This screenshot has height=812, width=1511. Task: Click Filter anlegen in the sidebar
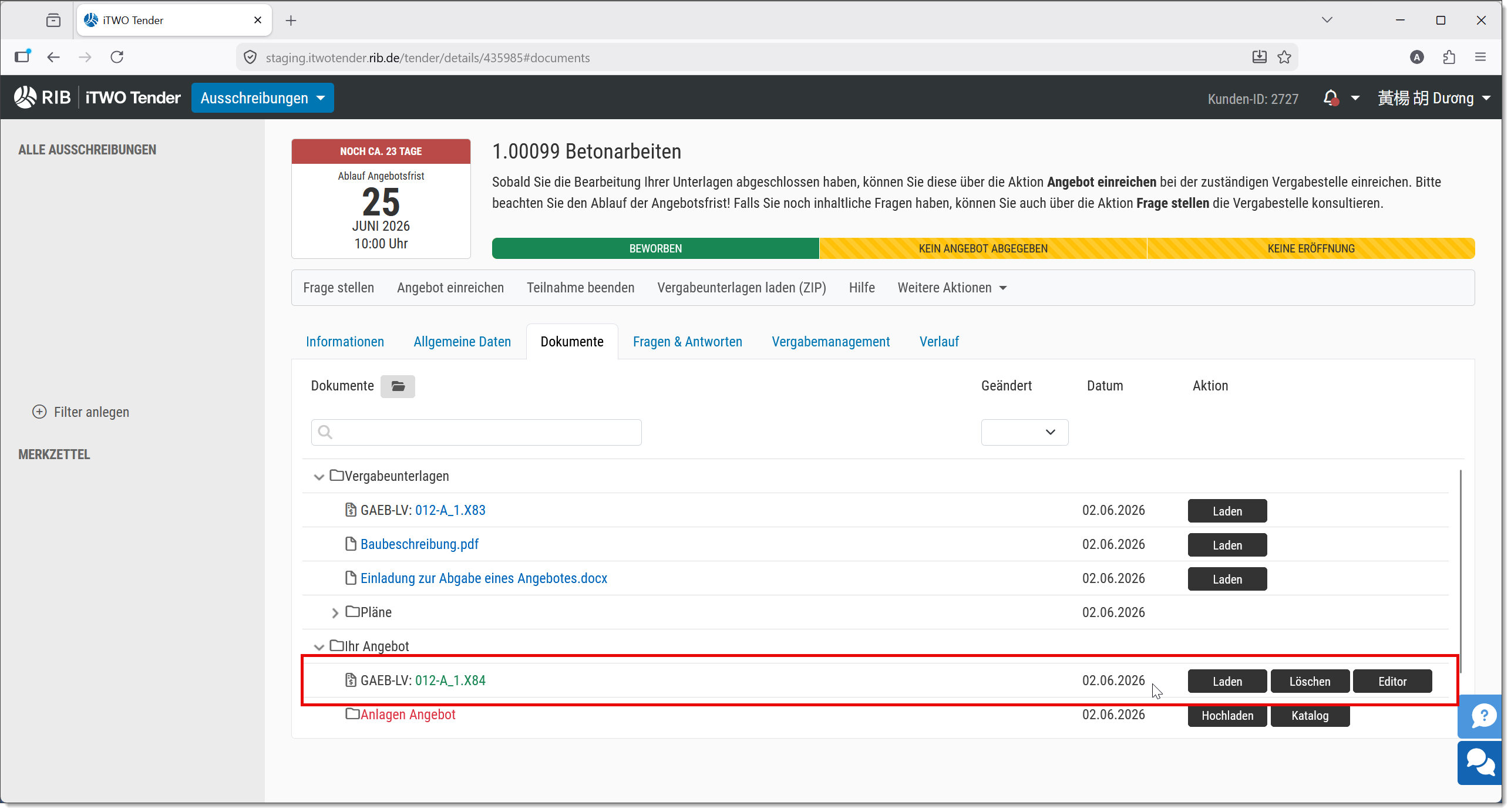92,412
